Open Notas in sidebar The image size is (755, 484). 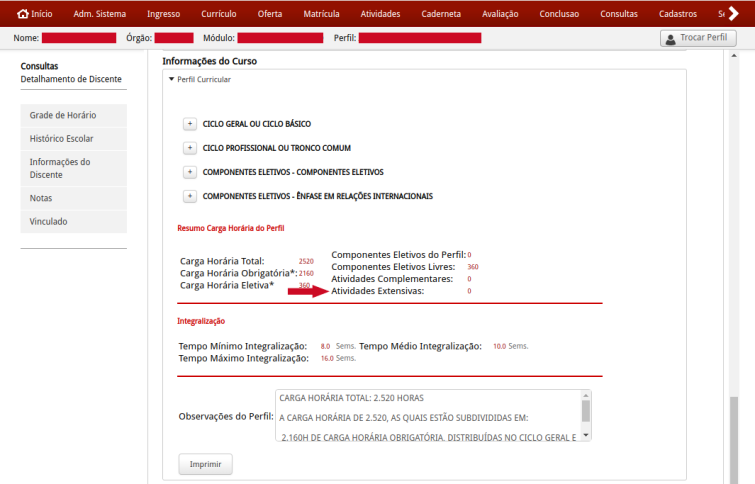click(74, 198)
